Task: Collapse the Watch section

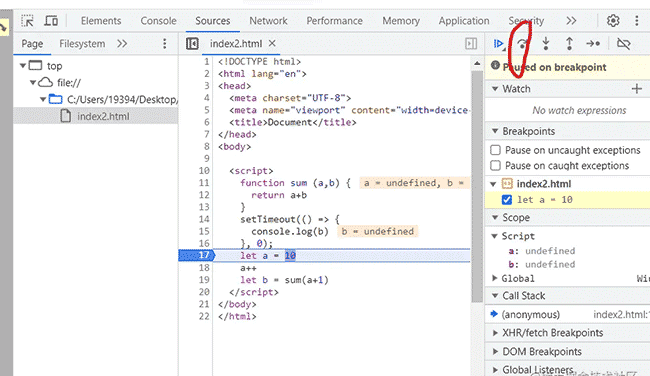Action: click(495, 88)
